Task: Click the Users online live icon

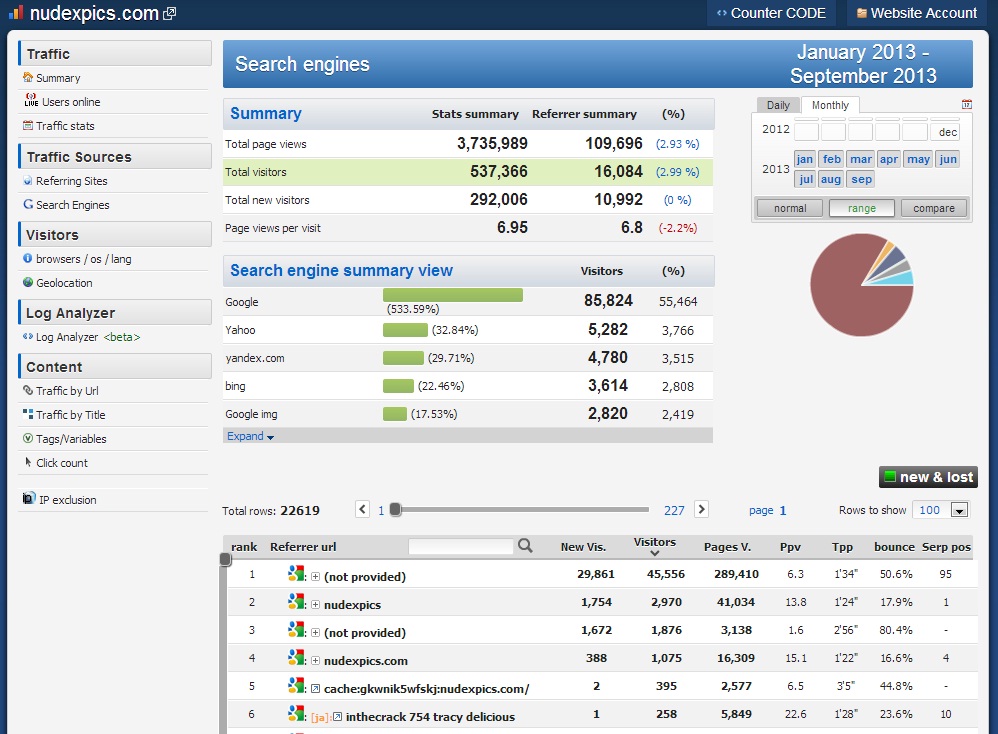Action: click(x=31, y=101)
